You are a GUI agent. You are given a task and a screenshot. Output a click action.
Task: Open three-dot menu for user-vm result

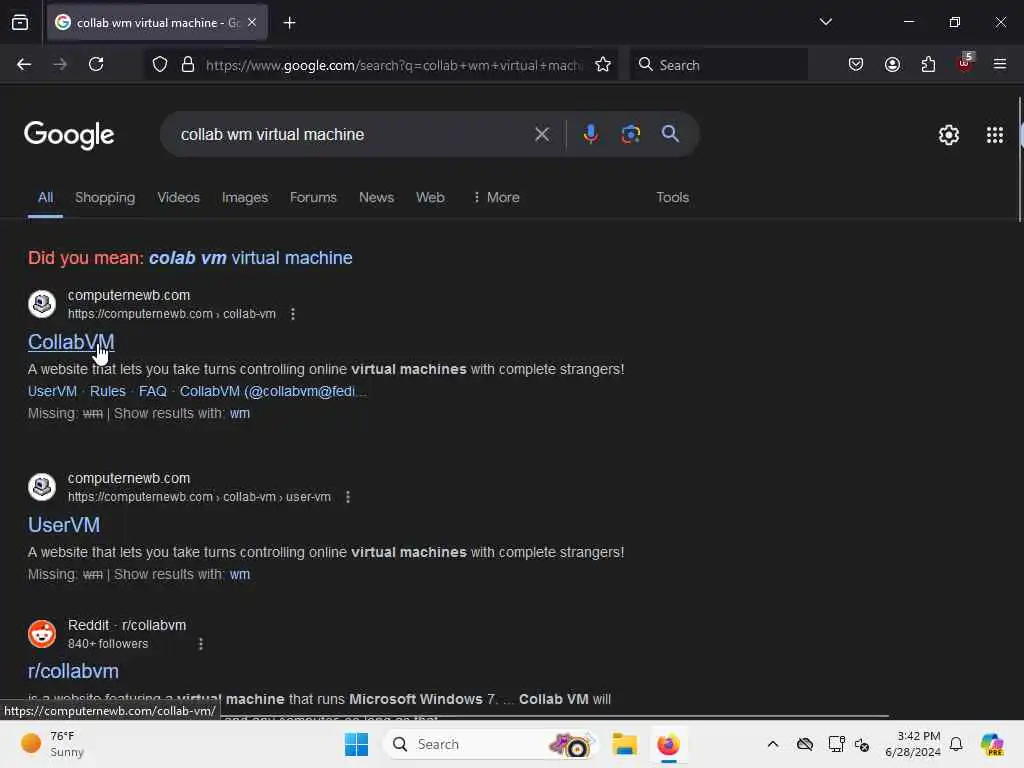pyautogui.click(x=348, y=497)
